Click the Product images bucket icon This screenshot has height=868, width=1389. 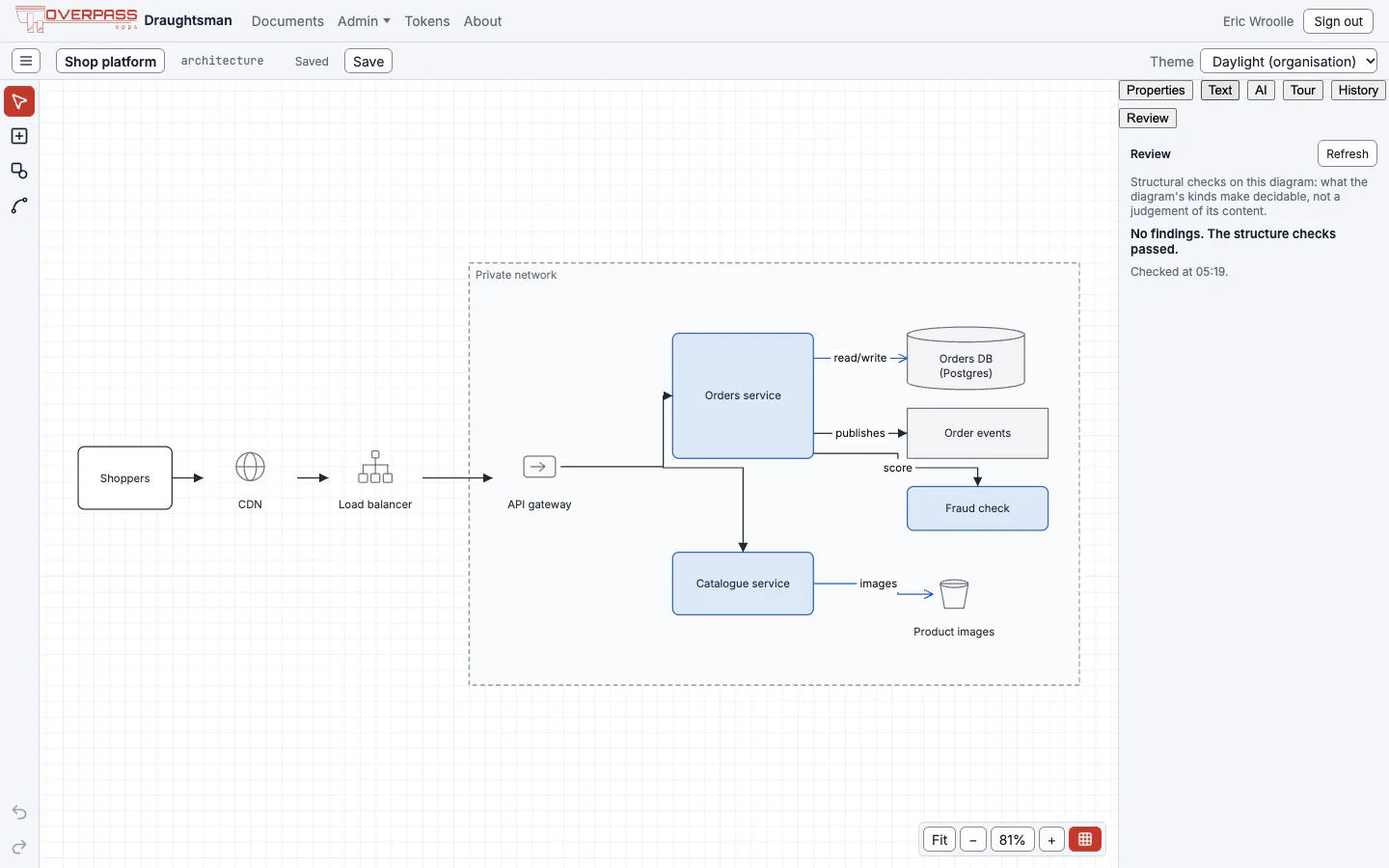click(954, 594)
